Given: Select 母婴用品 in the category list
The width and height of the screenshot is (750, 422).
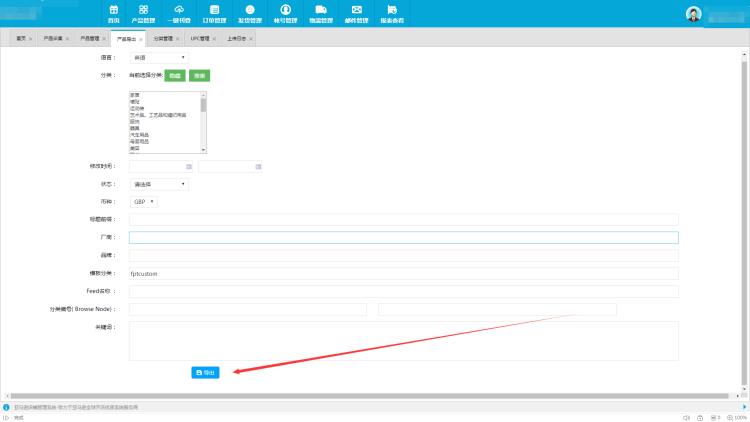Looking at the screenshot, I should (139, 142).
